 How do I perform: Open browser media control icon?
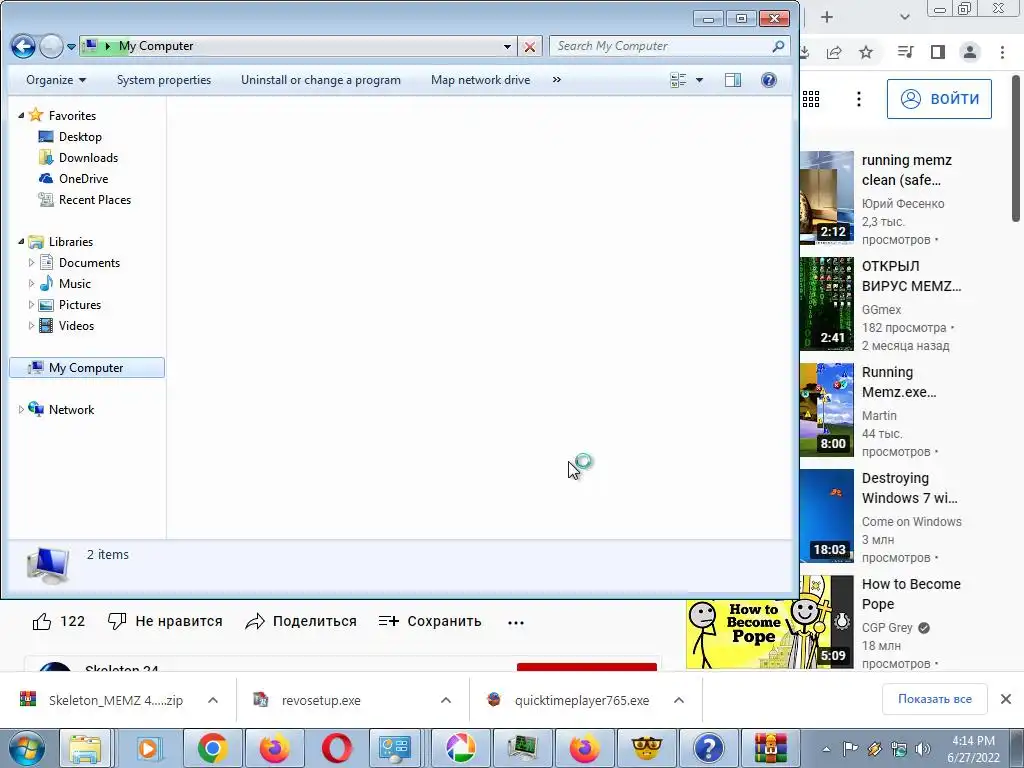click(x=905, y=52)
